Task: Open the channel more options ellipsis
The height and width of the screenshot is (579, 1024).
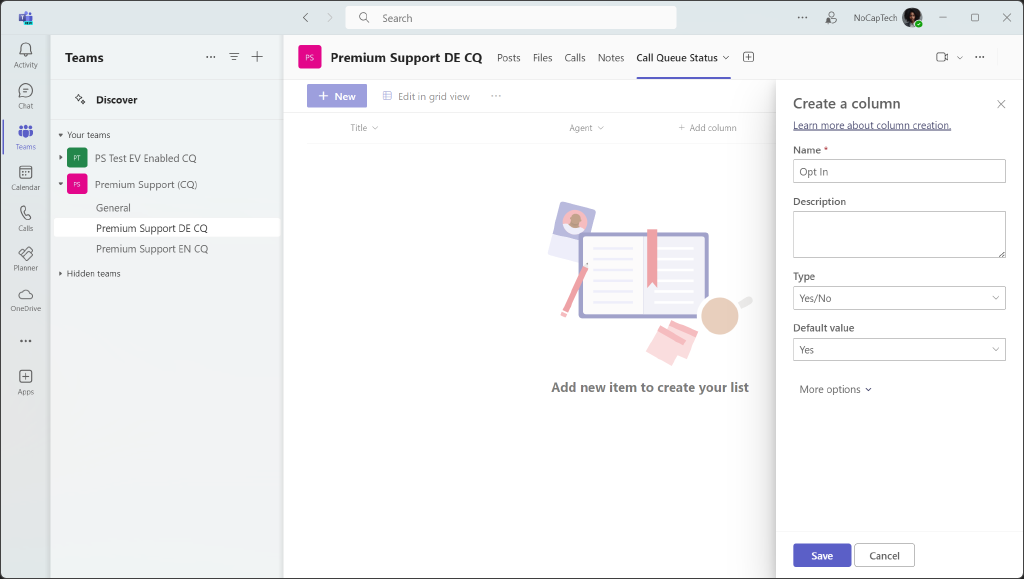Action: [979, 57]
